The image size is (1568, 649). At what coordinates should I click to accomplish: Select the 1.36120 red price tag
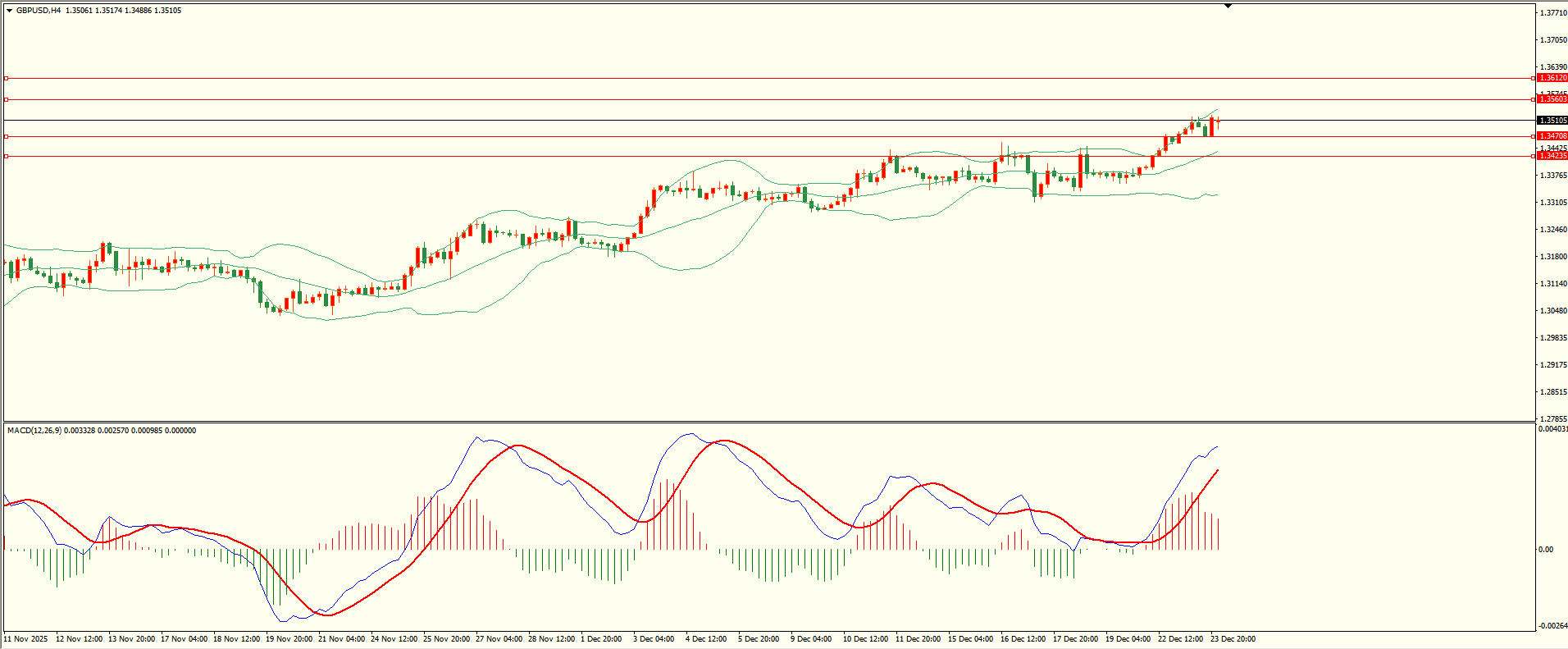1552,78
